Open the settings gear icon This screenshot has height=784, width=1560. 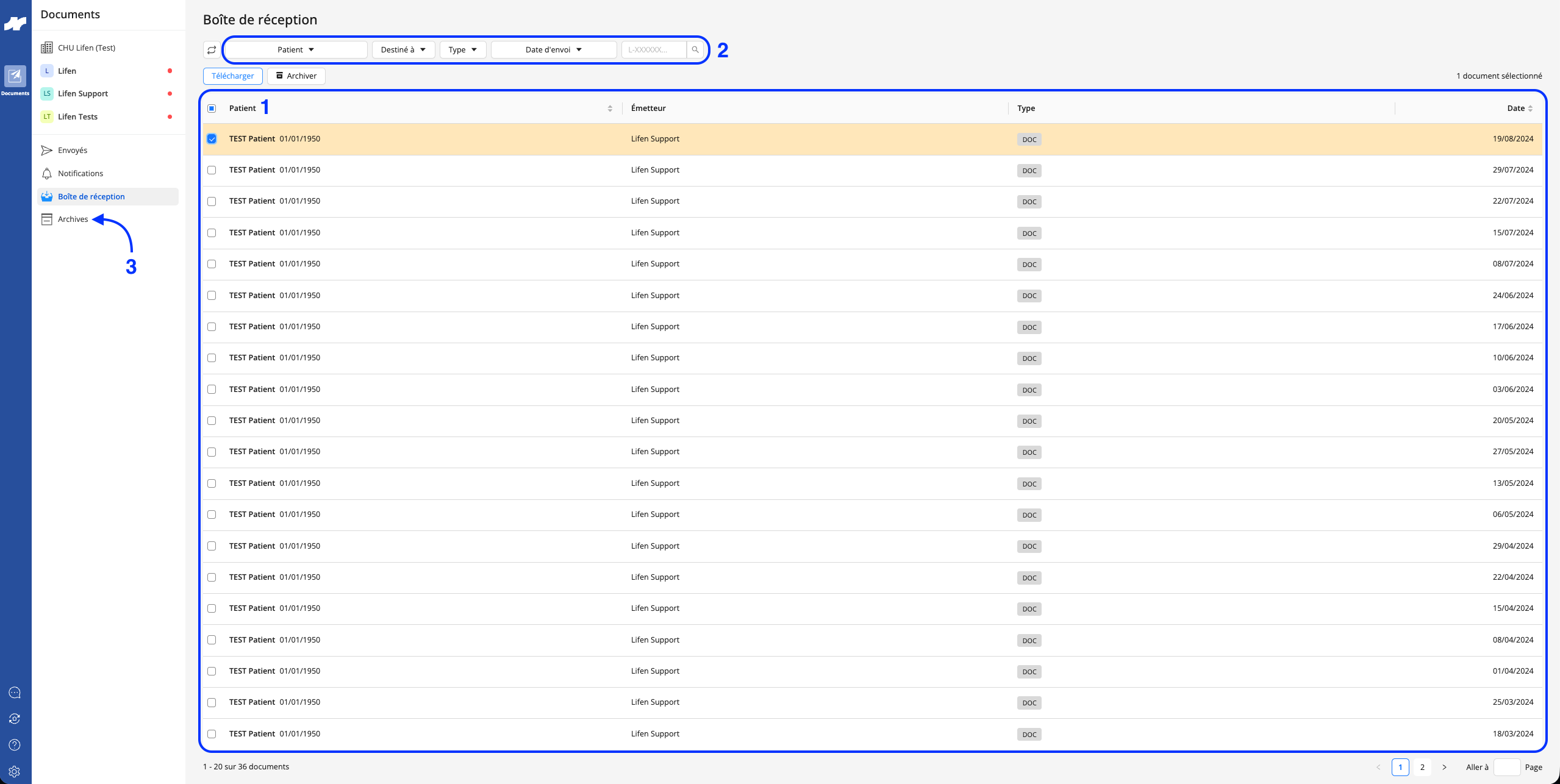point(15,771)
